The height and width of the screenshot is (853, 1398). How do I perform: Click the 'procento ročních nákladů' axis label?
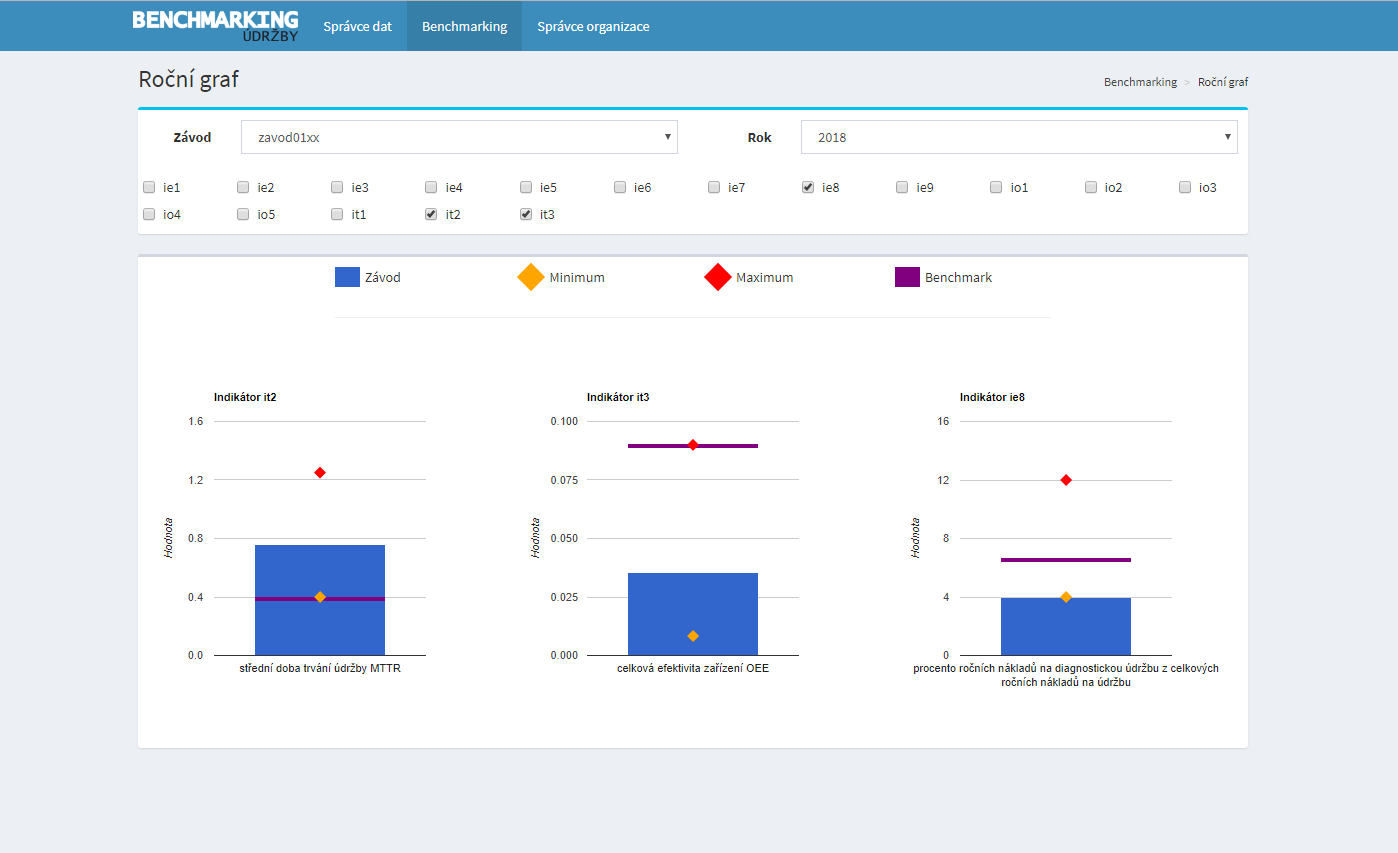(1066, 675)
